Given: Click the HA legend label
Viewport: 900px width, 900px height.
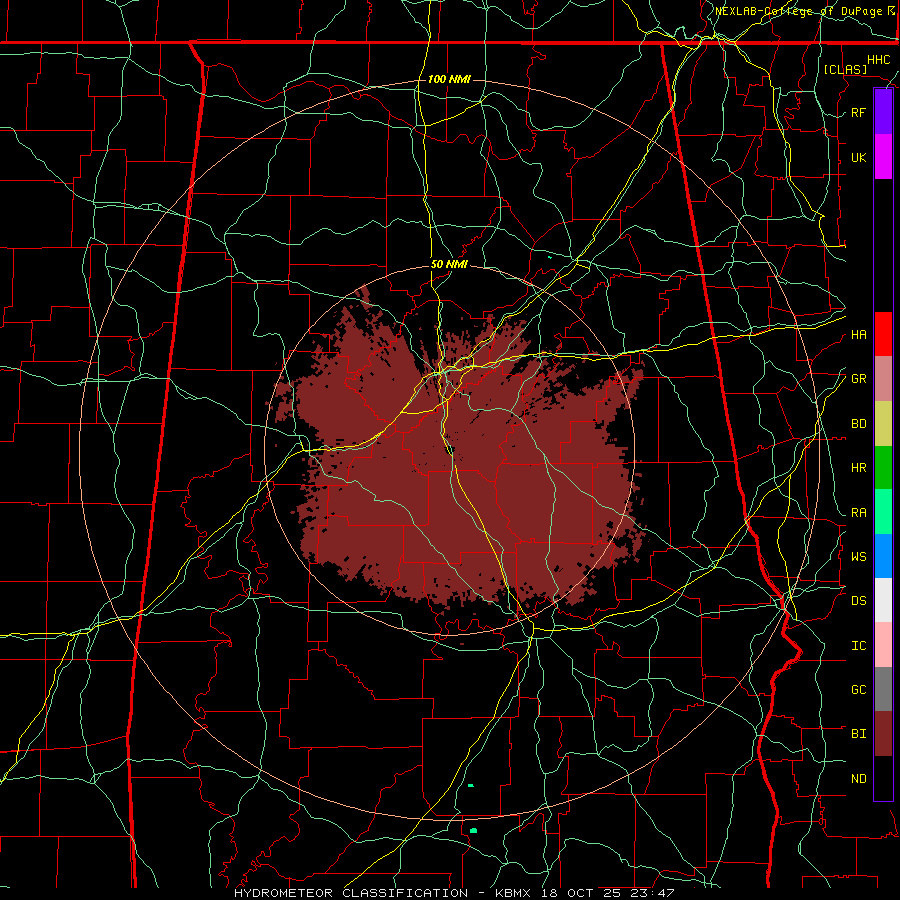Looking at the screenshot, I should pyautogui.click(x=858, y=334).
